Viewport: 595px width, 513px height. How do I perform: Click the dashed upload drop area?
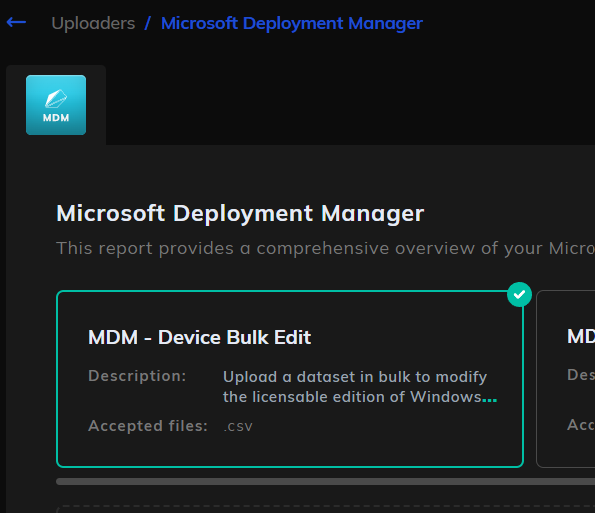[x=325, y=509]
